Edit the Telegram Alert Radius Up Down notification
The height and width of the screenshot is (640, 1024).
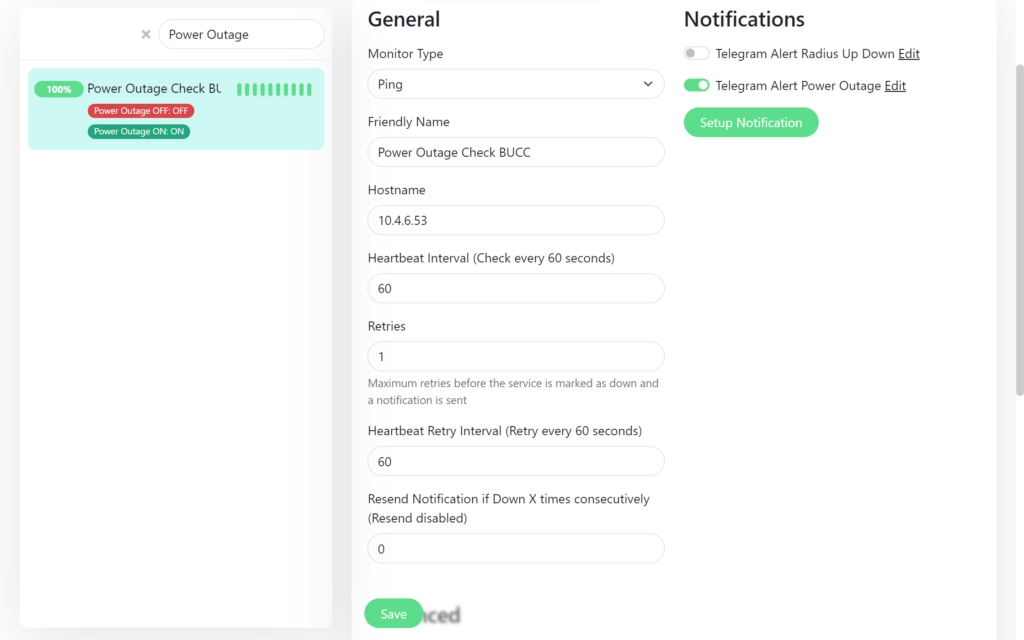click(908, 54)
